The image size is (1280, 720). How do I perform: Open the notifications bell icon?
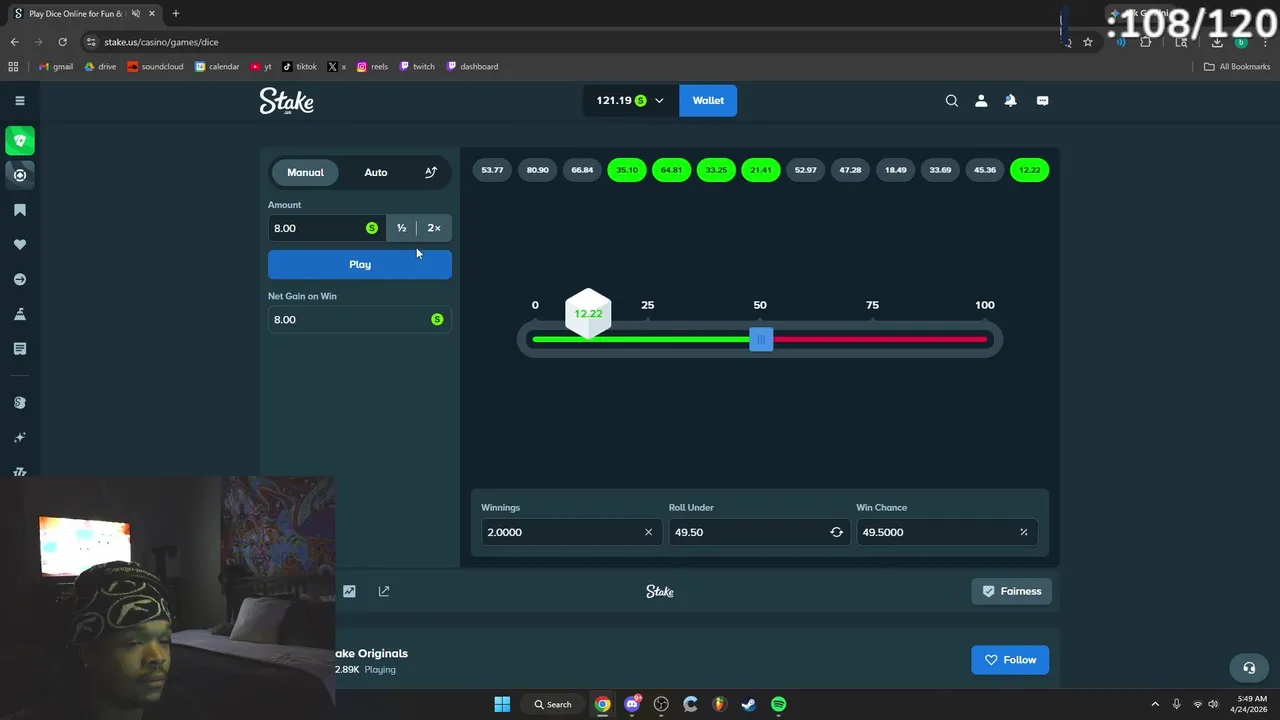(x=1011, y=100)
